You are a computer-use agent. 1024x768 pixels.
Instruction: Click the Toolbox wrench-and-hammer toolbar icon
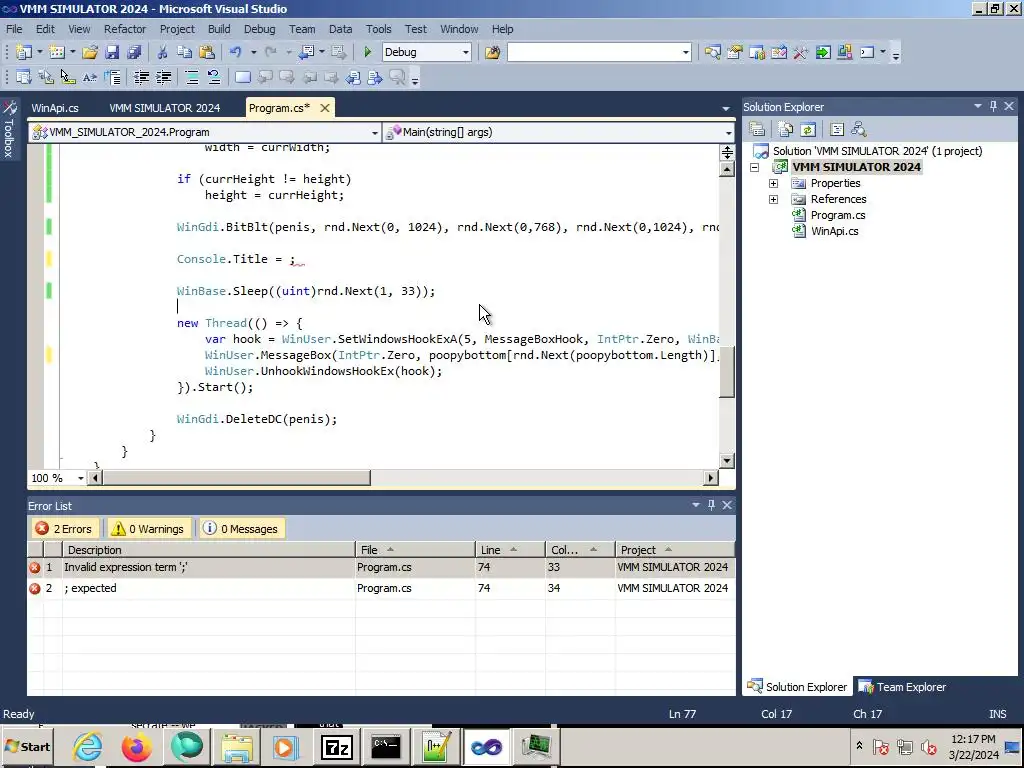click(801, 52)
